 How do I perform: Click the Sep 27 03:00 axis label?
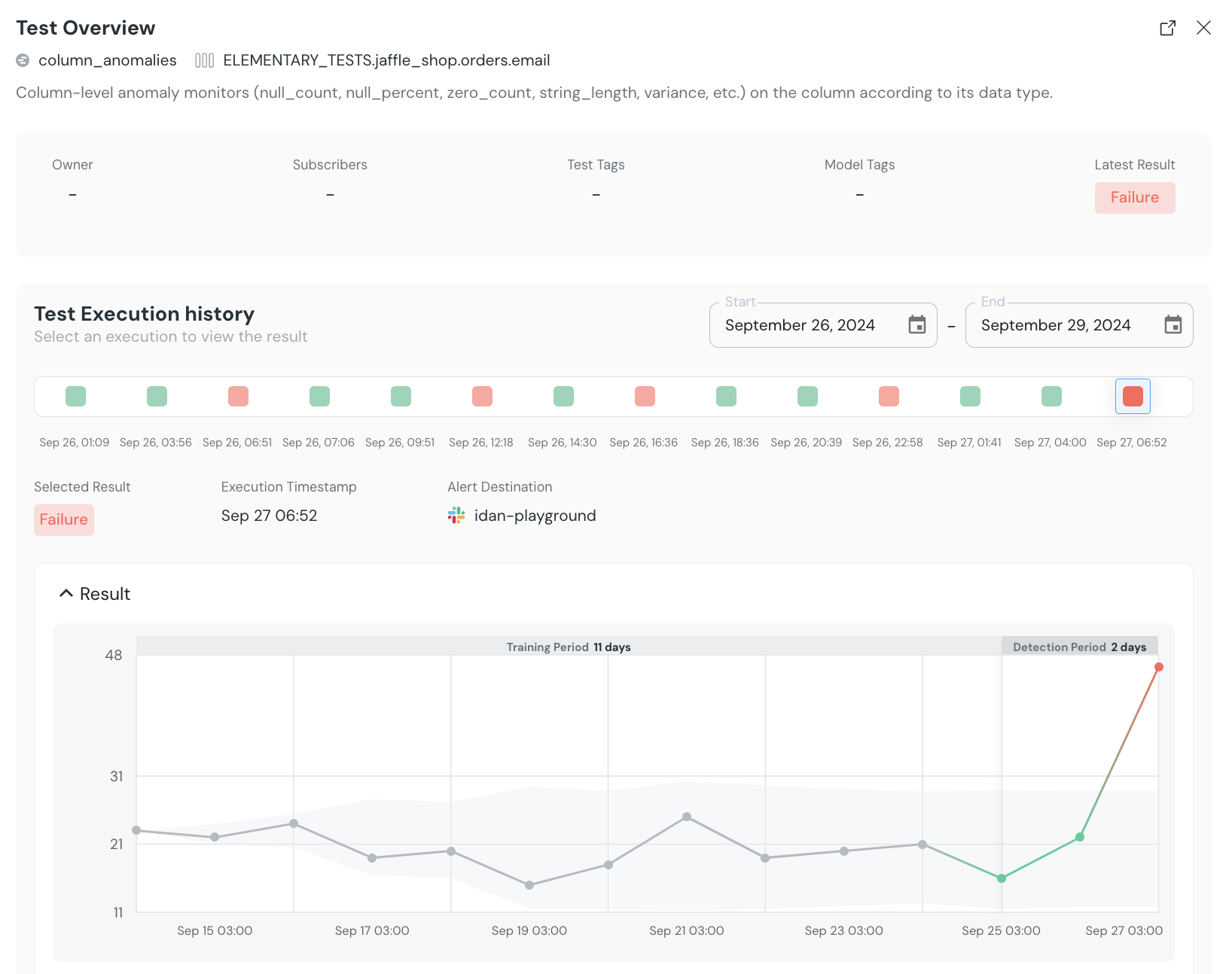pos(1124,930)
